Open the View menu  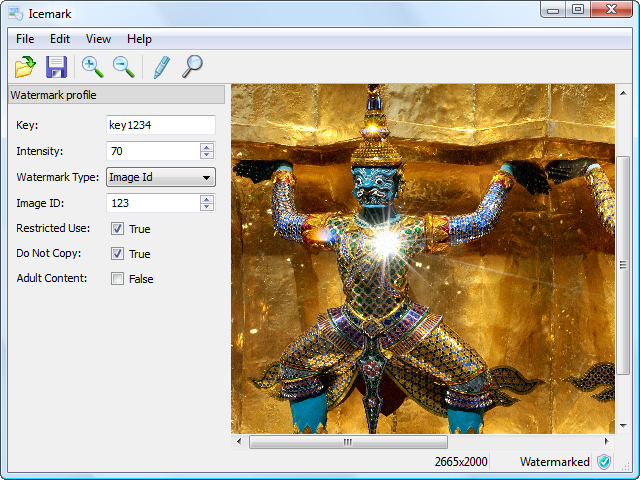[x=98, y=39]
